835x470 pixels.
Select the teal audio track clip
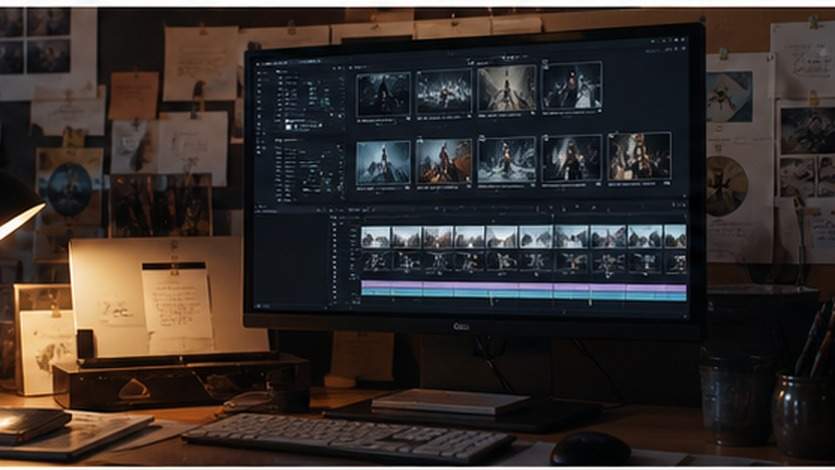[523, 296]
